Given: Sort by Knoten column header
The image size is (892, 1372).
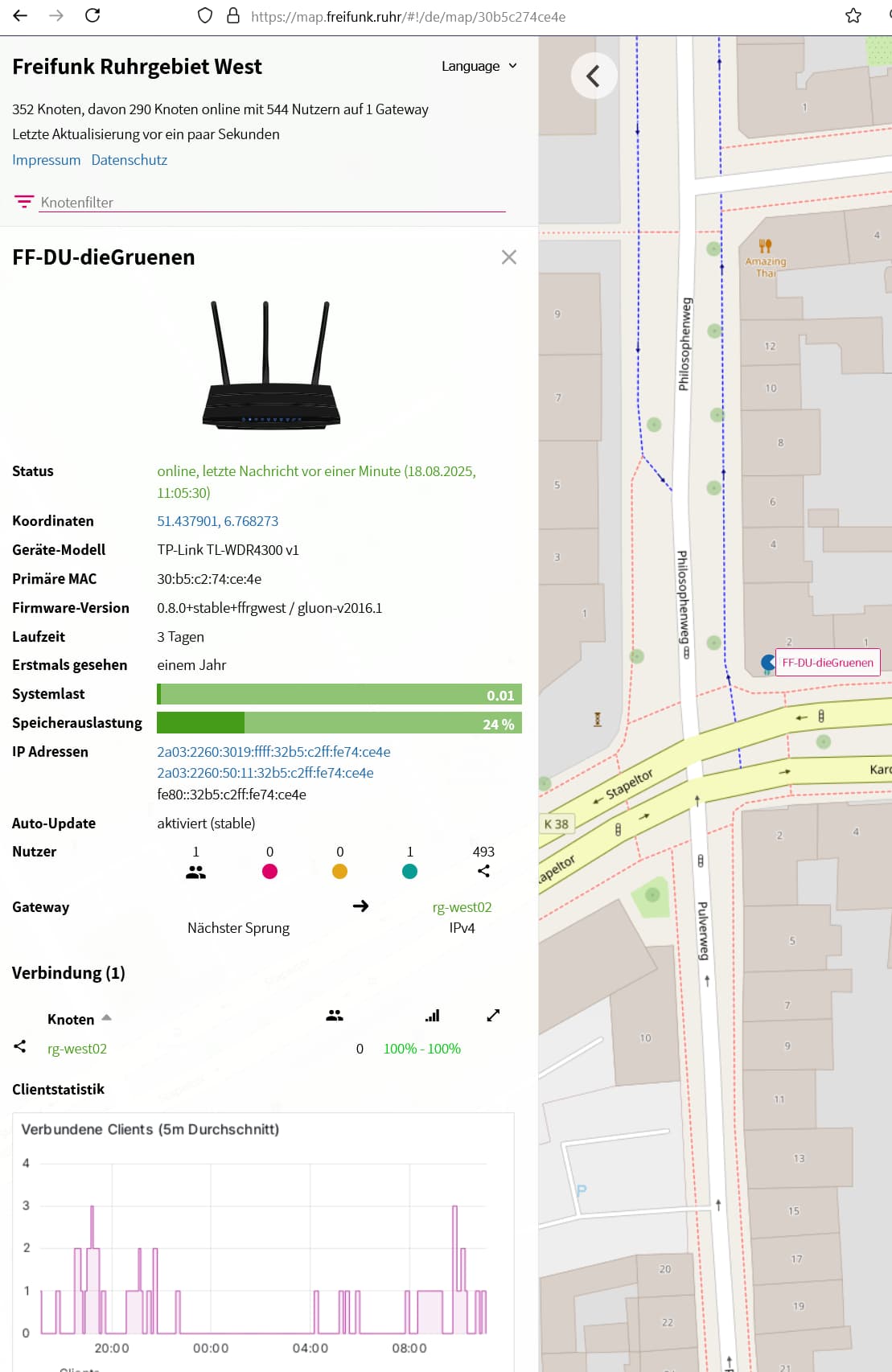Looking at the screenshot, I should tap(71, 1019).
